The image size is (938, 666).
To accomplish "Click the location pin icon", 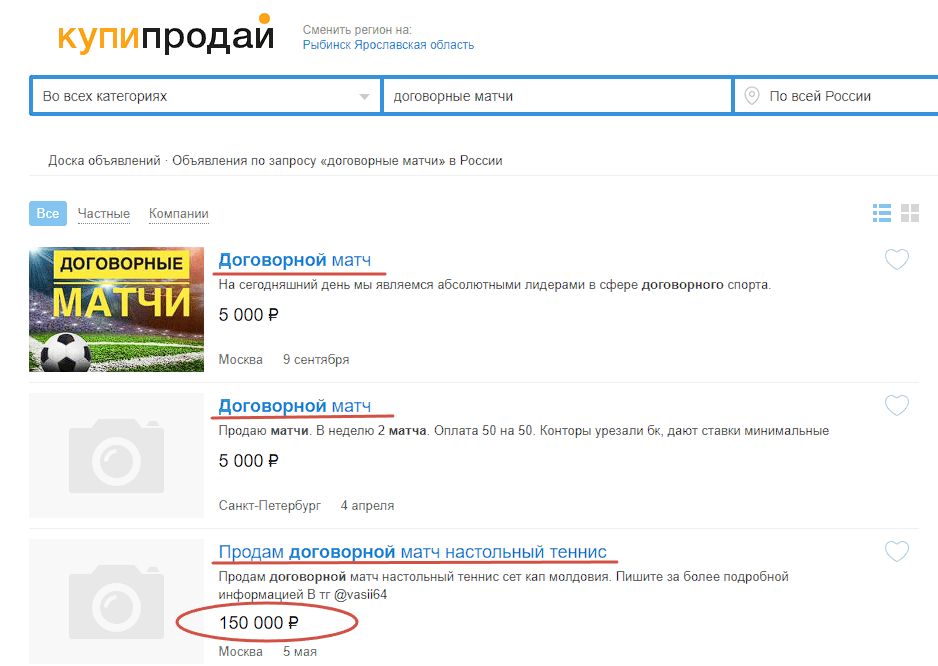I will (751, 96).
